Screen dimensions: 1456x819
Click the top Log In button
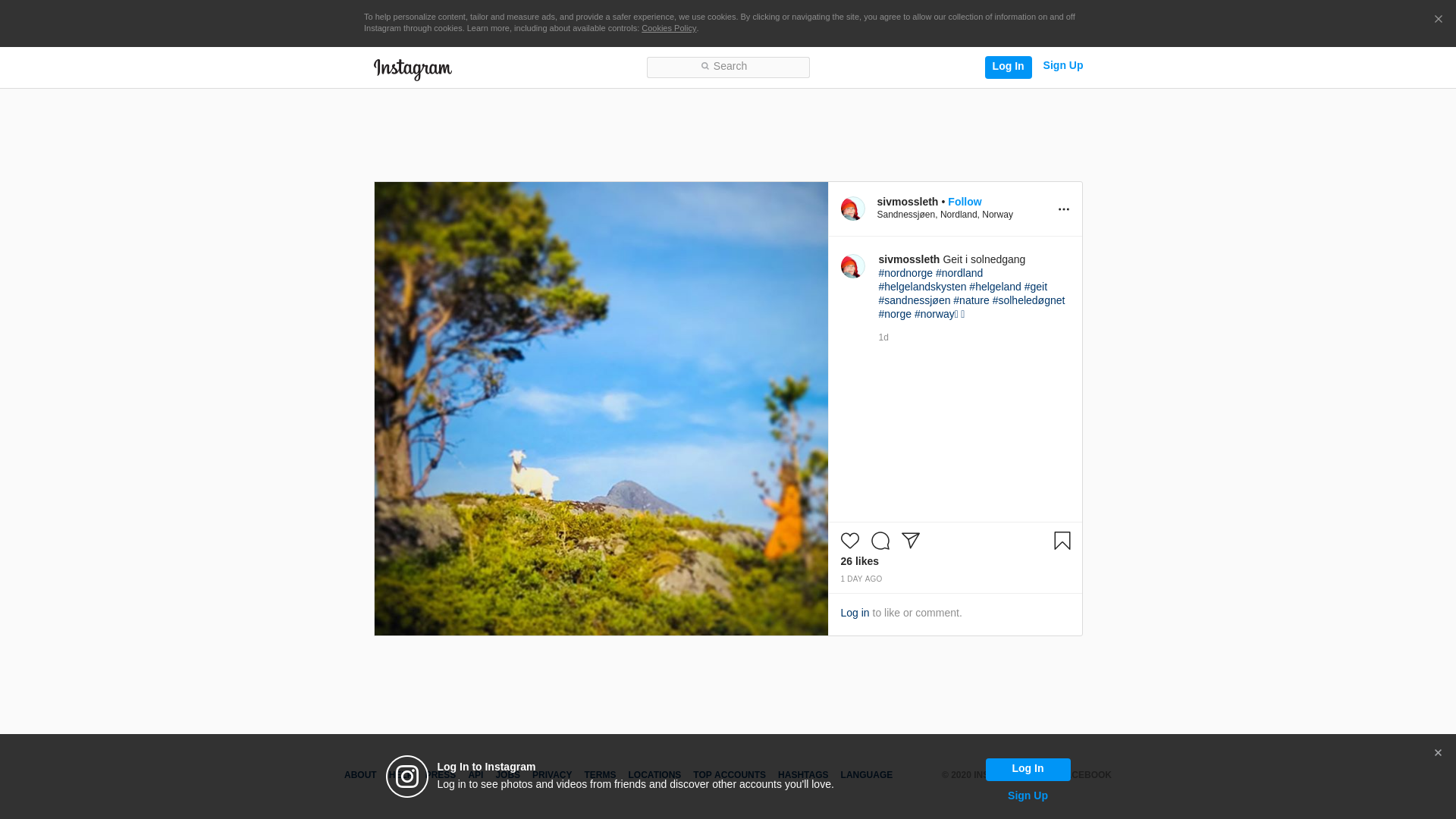pyautogui.click(x=1008, y=67)
